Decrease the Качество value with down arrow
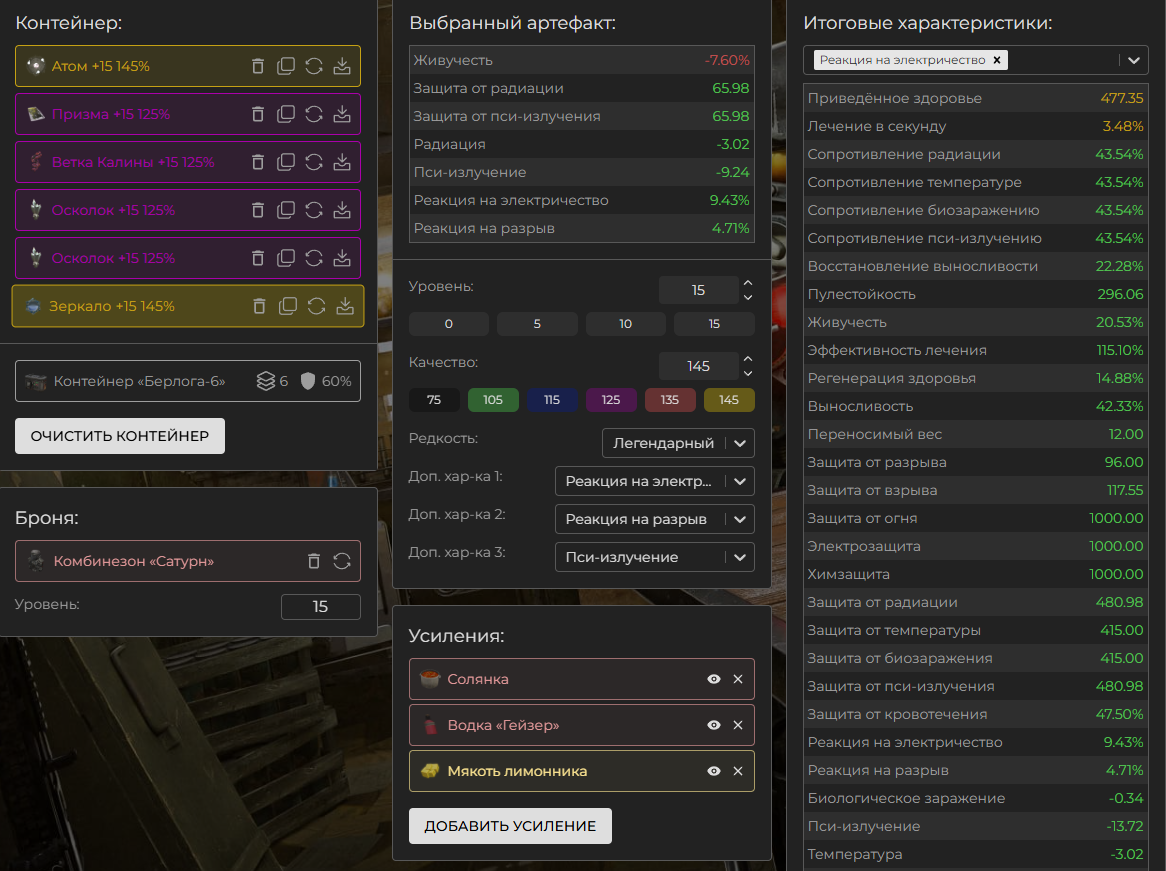Image resolution: width=1166 pixels, height=871 pixels. point(748,373)
